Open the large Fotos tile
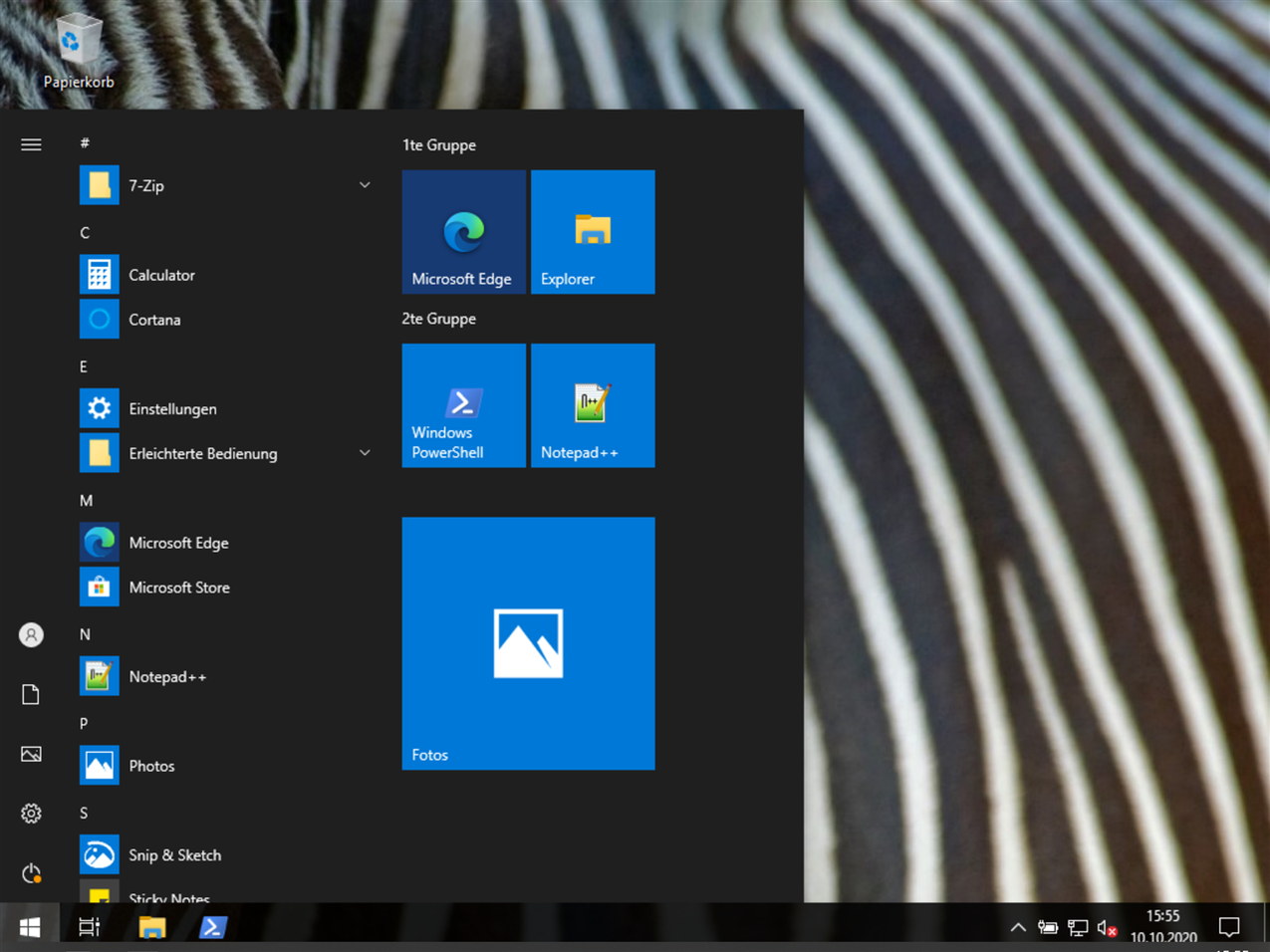 pos(528,643)
